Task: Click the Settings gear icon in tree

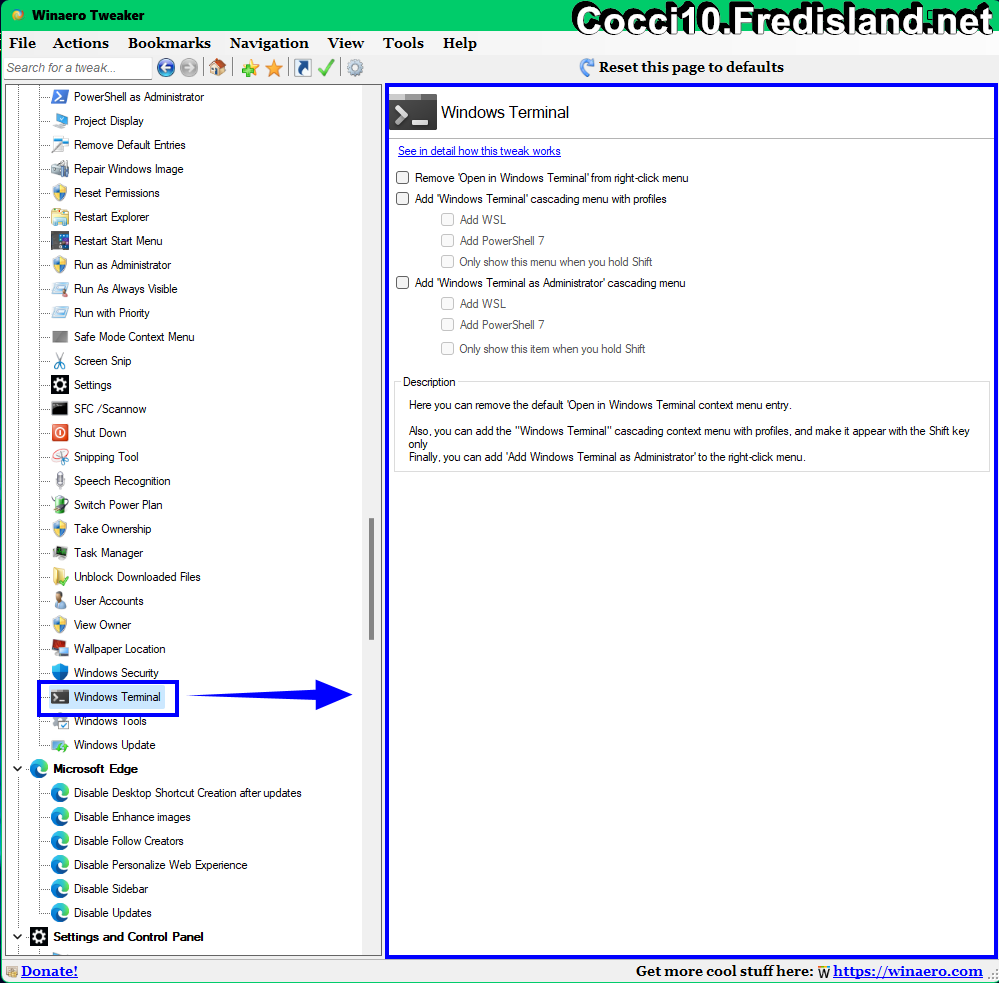Action: 60,385
